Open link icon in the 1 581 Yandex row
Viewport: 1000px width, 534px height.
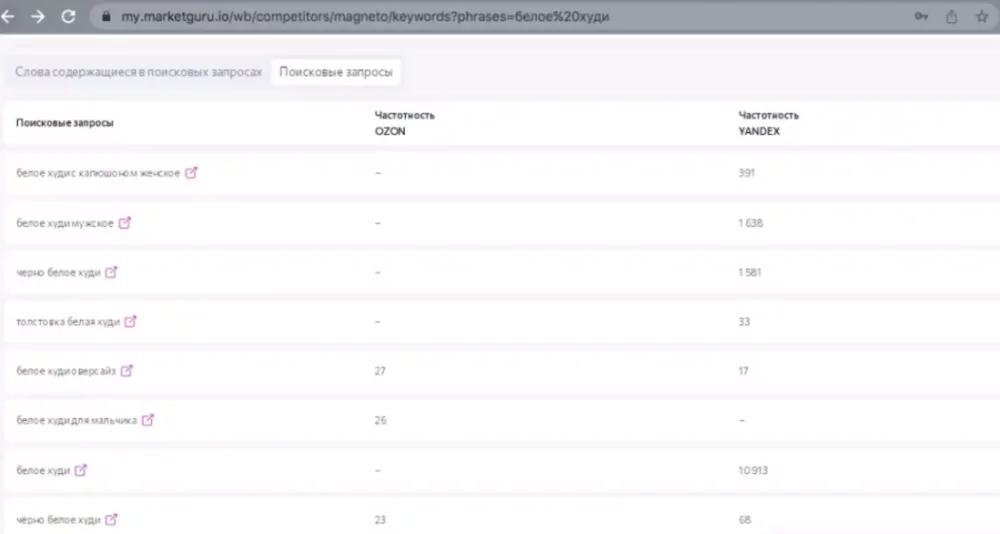coord(111,272)
